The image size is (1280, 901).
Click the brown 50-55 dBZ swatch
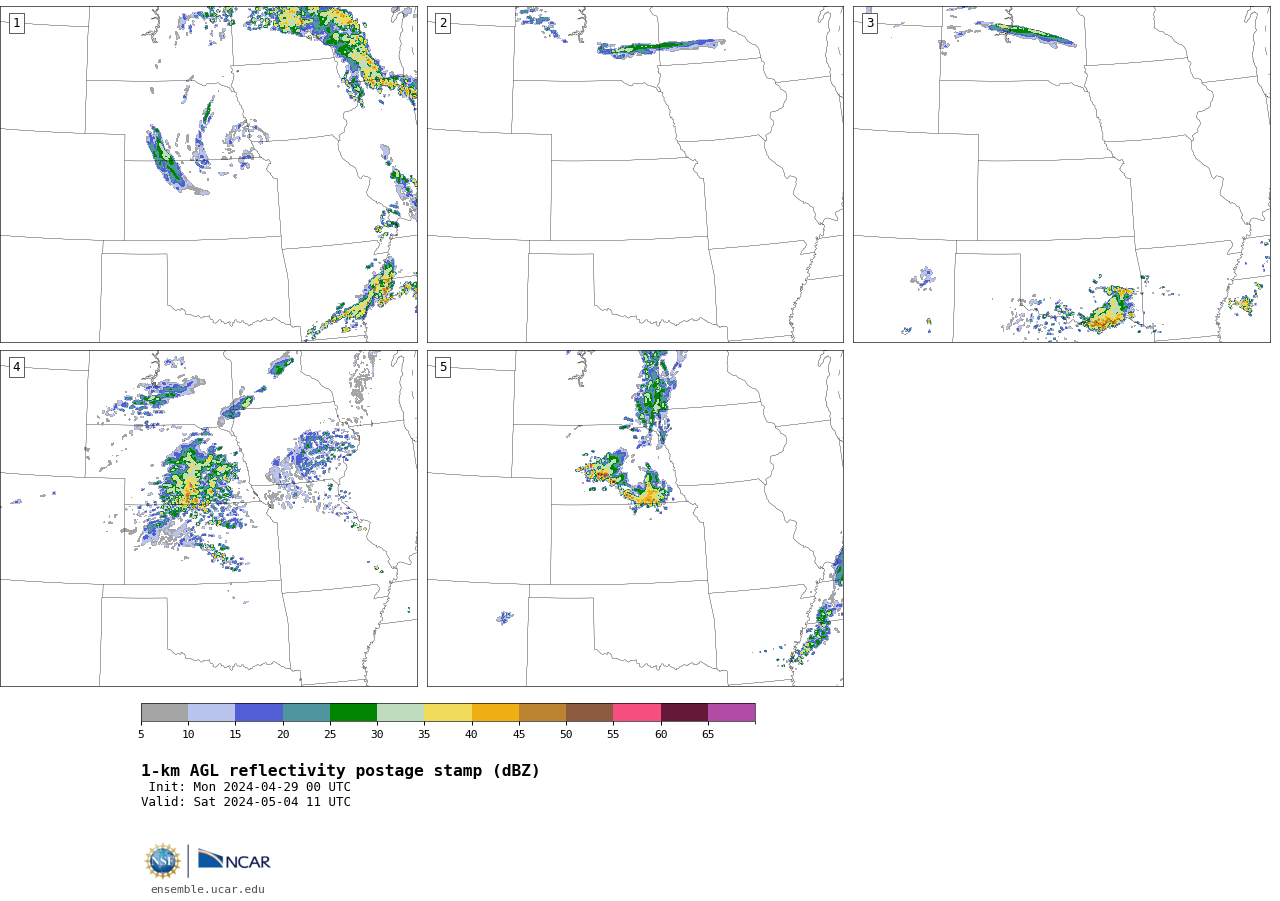(x=589, y=712)
